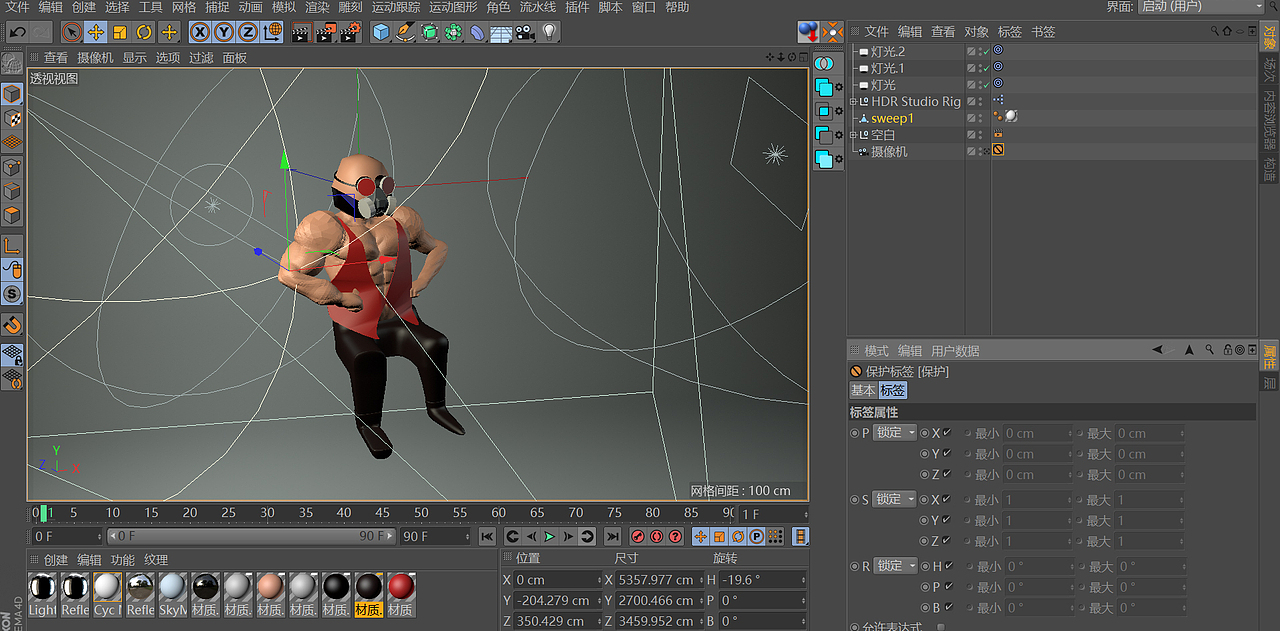Screen dimensions: 1280x631
Task: Uncheck scale Y lock checkbox
Action: (948, 520)
